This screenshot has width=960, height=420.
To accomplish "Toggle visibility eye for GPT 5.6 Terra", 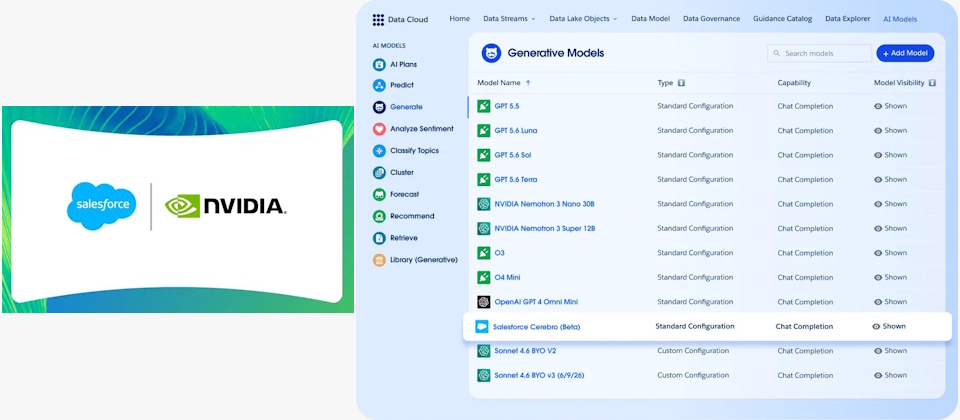I will coord(878,180).
